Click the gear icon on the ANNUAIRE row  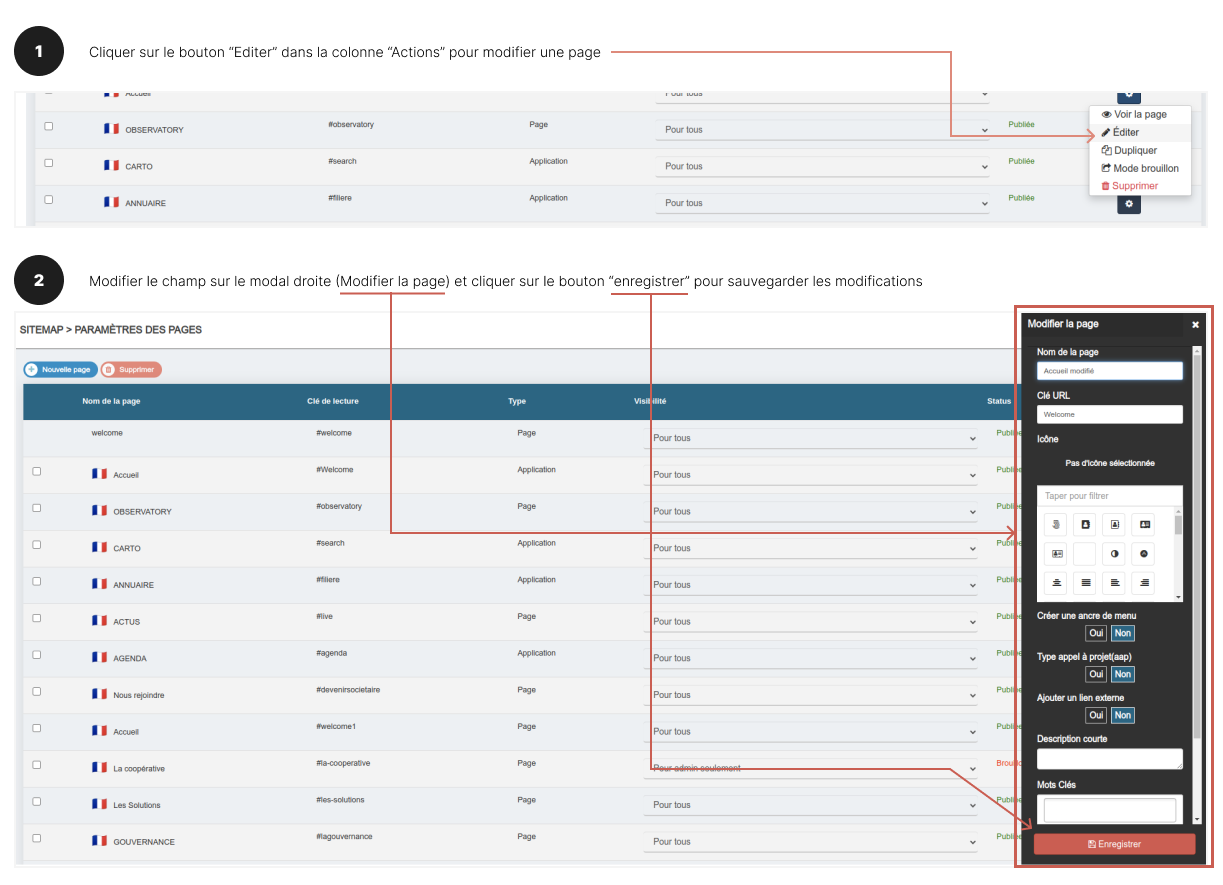click(1128, 204)
